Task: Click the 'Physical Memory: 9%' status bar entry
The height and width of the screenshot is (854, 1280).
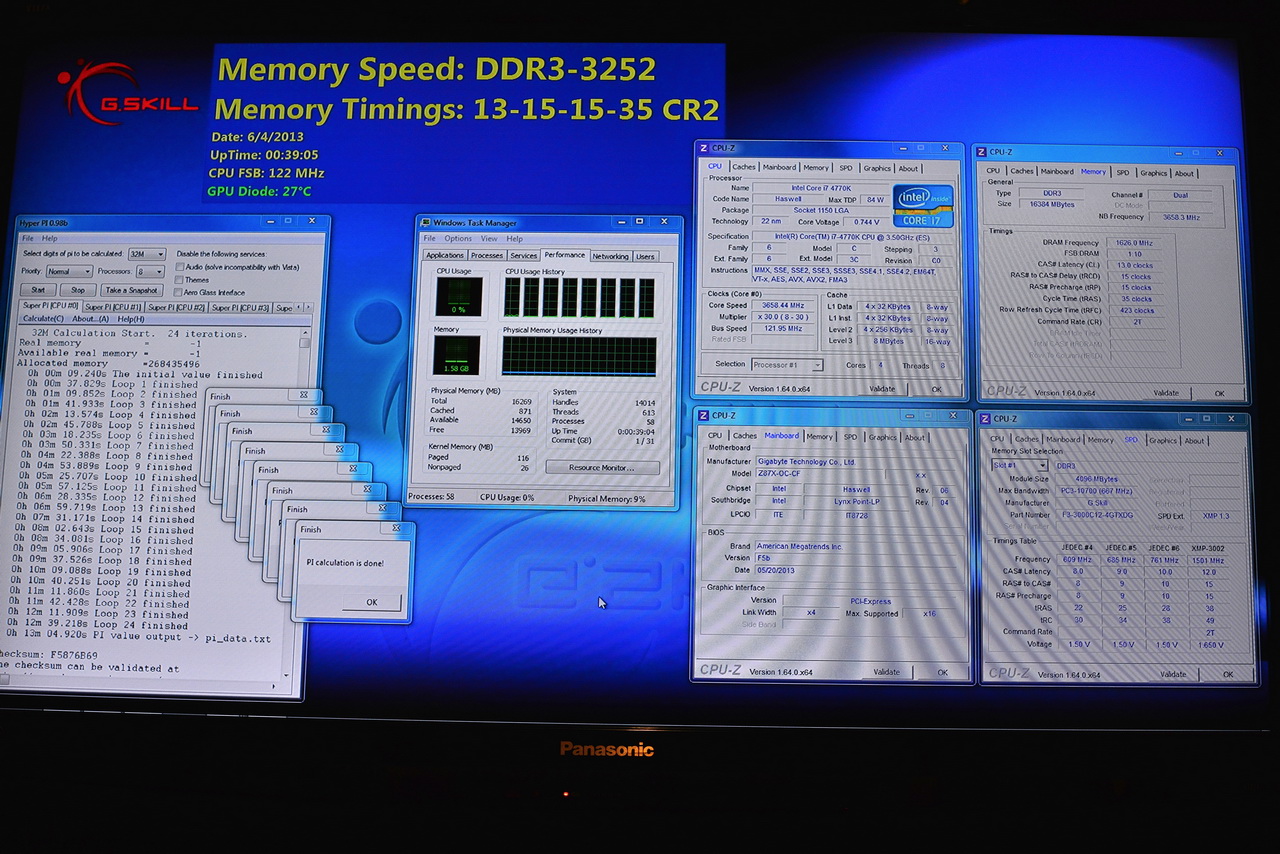Action: [x=607, y=497]
